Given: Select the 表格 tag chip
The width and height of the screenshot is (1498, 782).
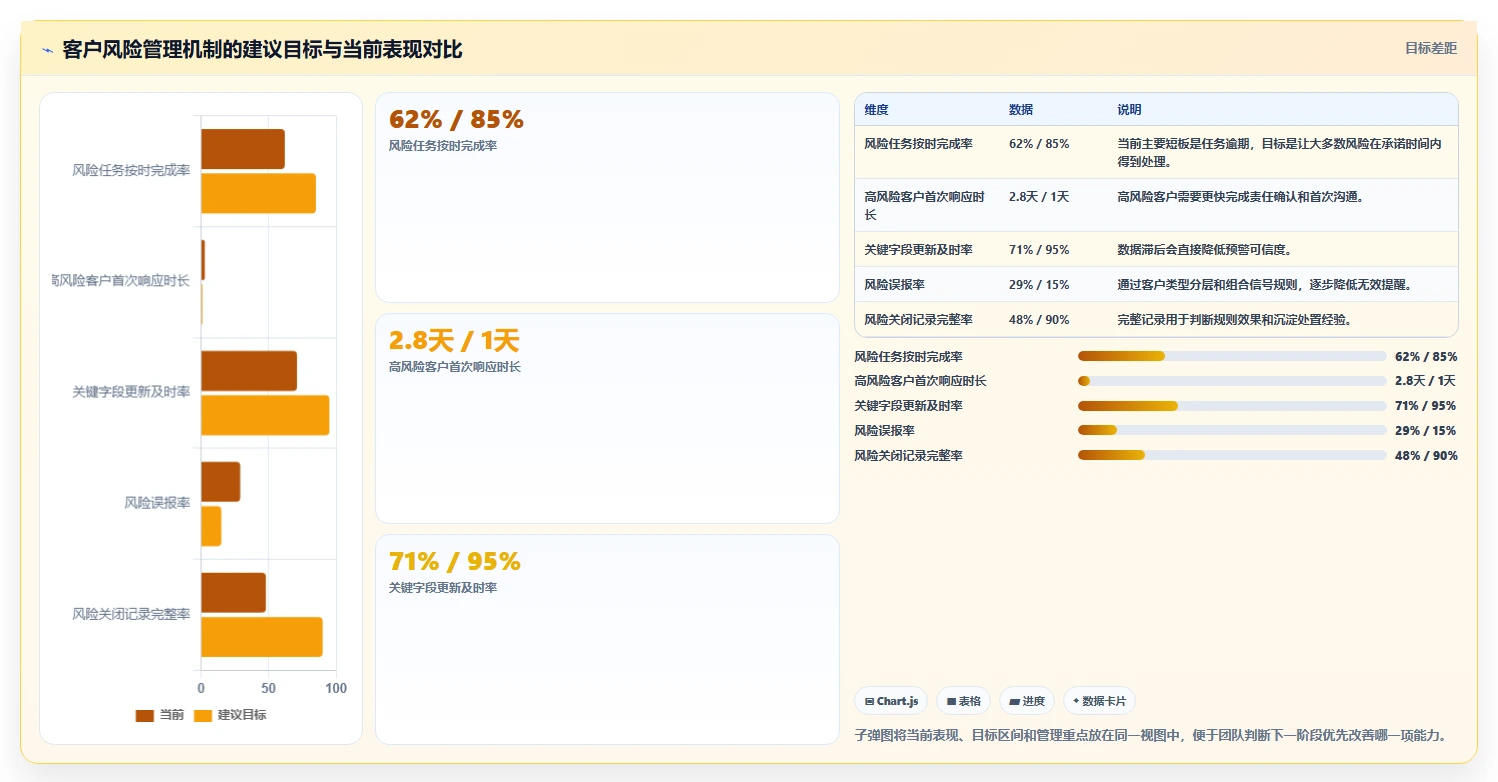Looking at the screenshot, I should [964, 701].
